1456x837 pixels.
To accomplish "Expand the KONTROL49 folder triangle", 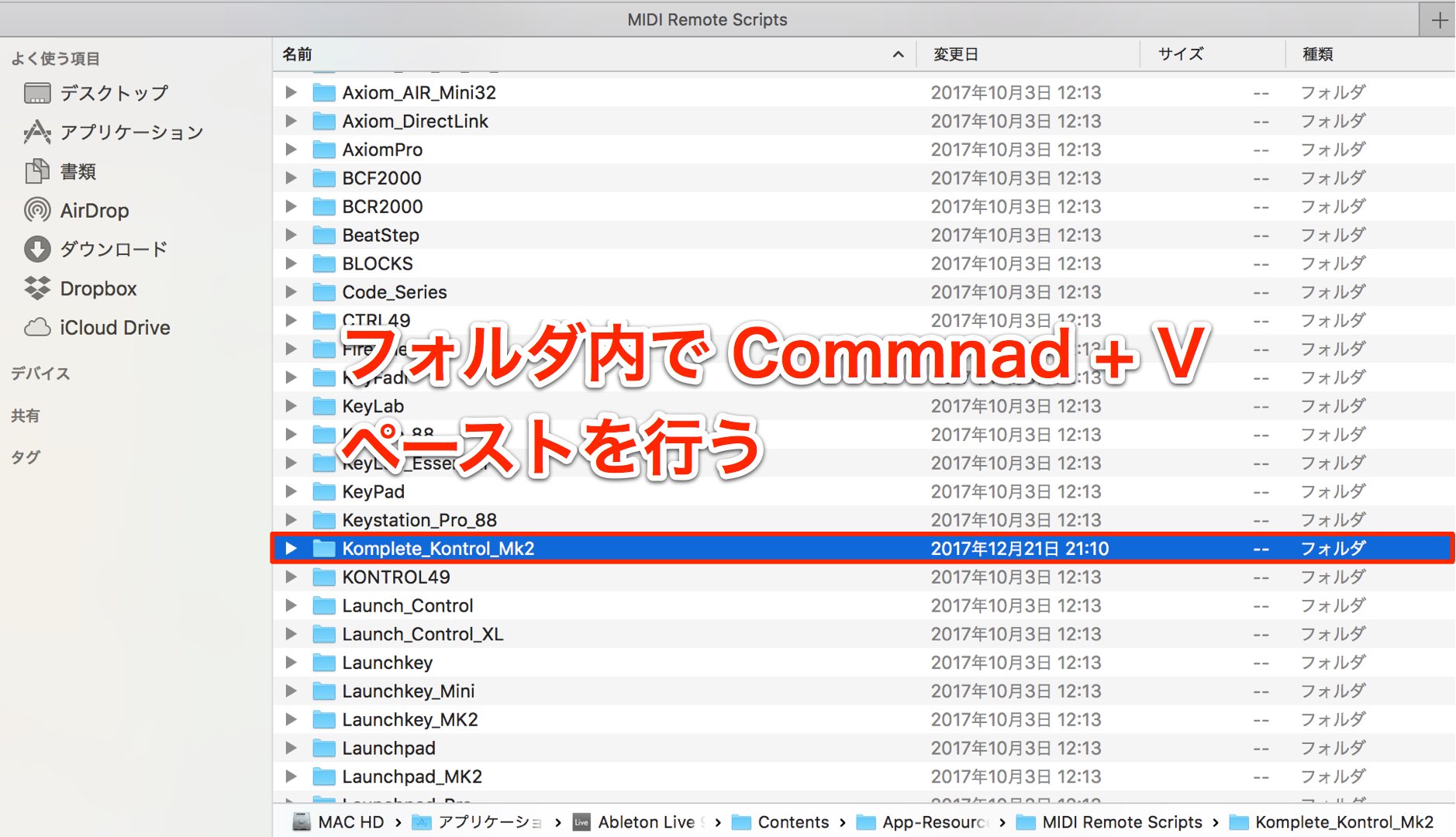I will [292, 577].
